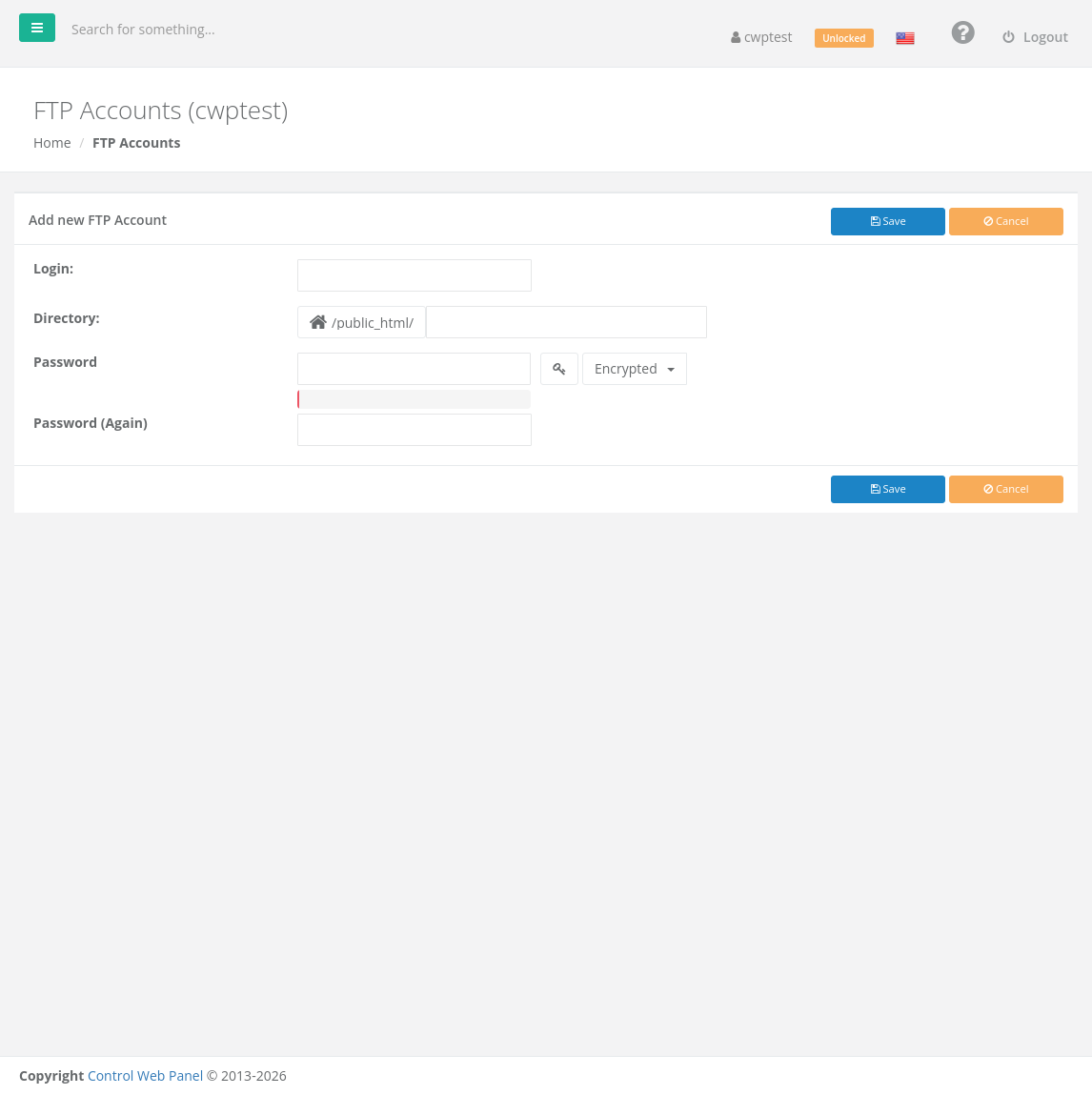Open the Control Web Panel footer link
Viewport: 1092px width, 1095px height.
click(145, 1075)
